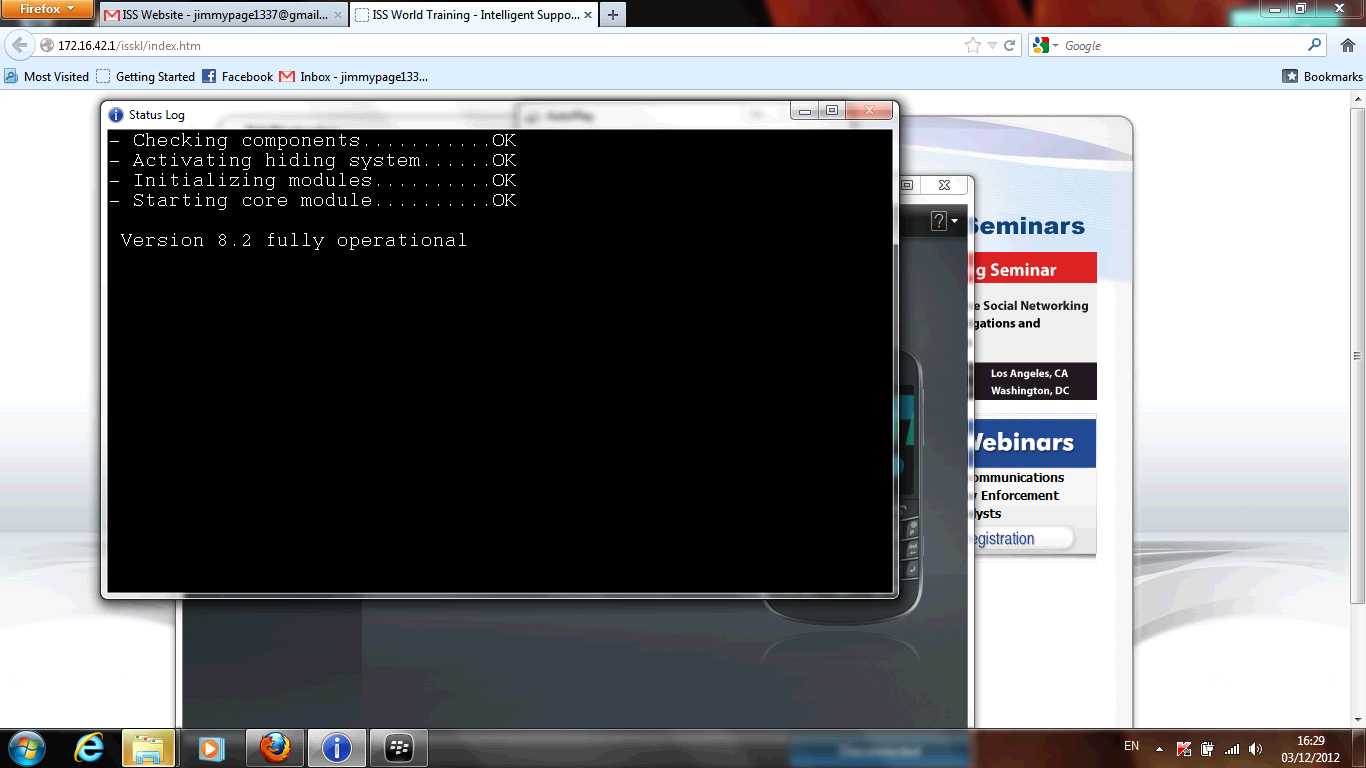The image size is (1366, 768).
Task: Open Windows Explorer from taskbar
Action: click(148, 747)
